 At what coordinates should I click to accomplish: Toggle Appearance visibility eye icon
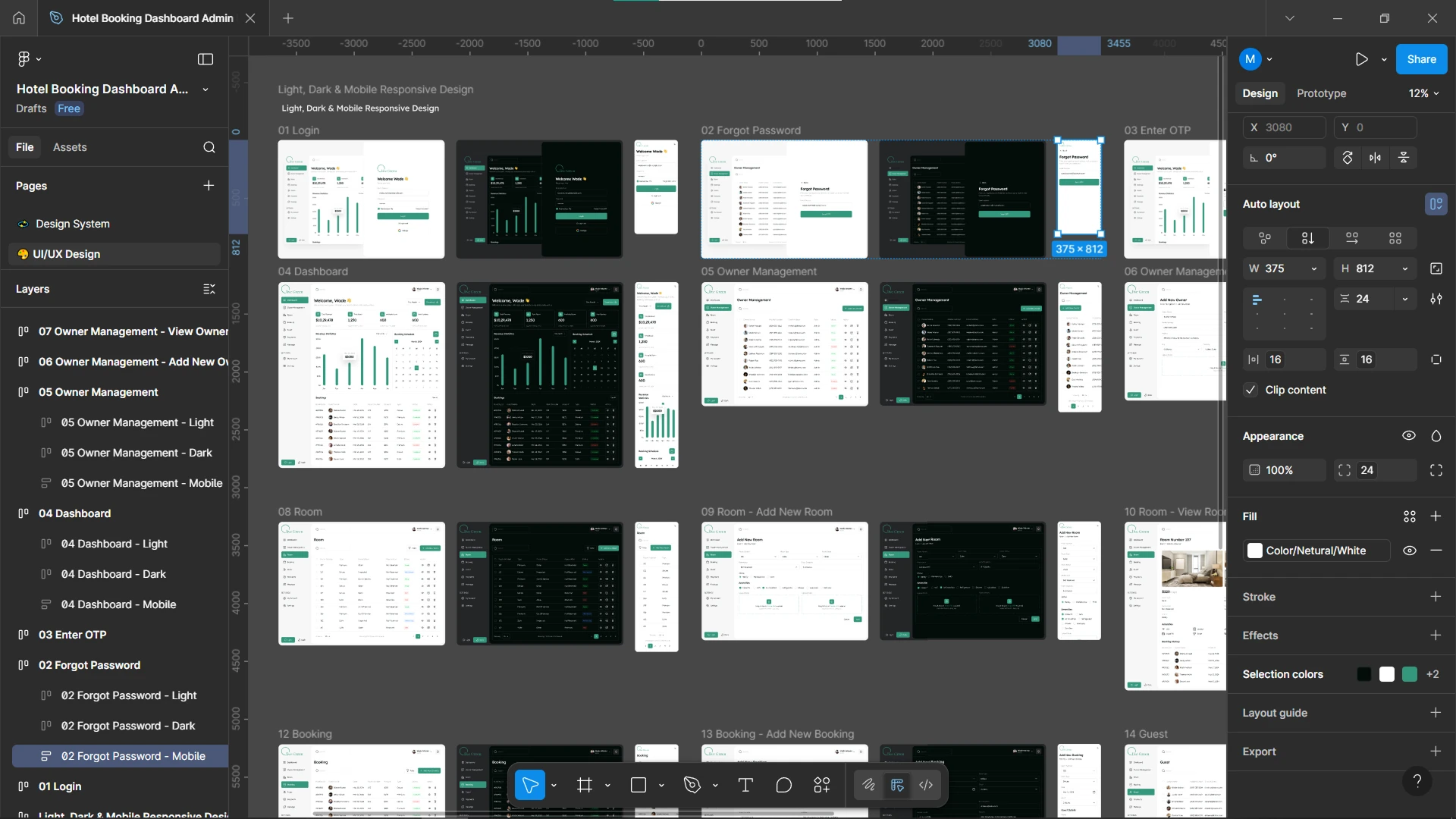pyautogui.click(x=1410, y=436)
